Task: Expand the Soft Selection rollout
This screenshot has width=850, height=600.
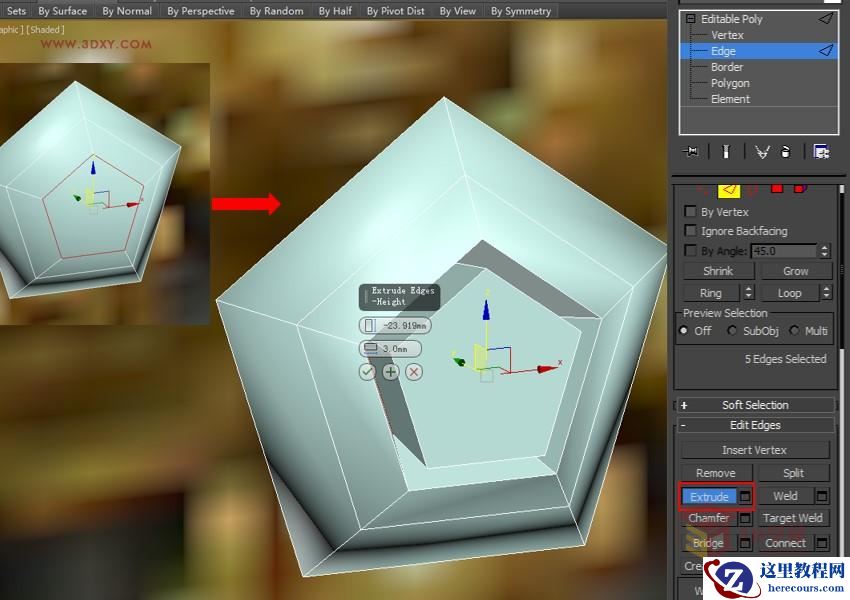Action: pyautogui.click(x=755, y=404)
